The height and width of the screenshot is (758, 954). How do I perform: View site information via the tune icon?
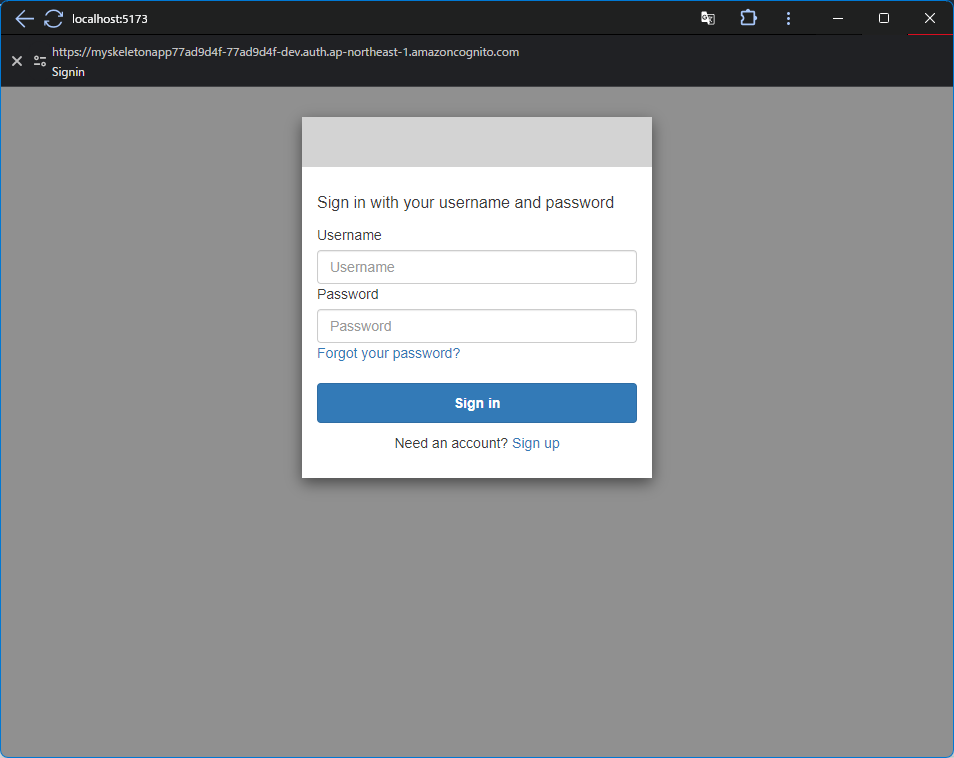pos(40,61)
